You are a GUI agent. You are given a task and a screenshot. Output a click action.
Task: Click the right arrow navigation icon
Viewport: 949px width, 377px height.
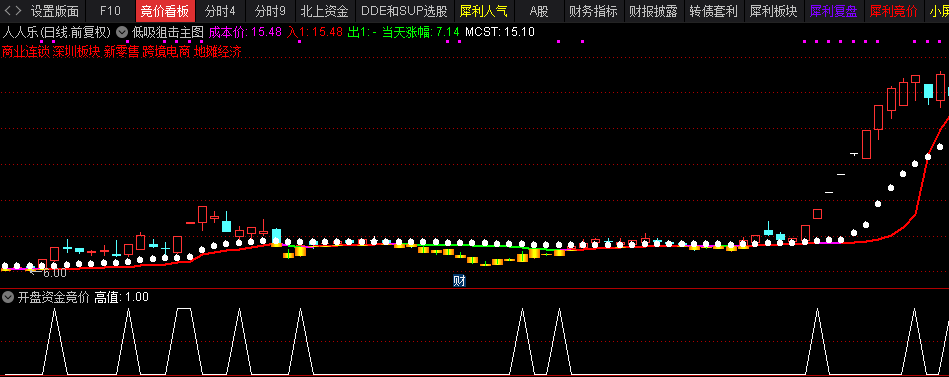click(x=18, y=11)
